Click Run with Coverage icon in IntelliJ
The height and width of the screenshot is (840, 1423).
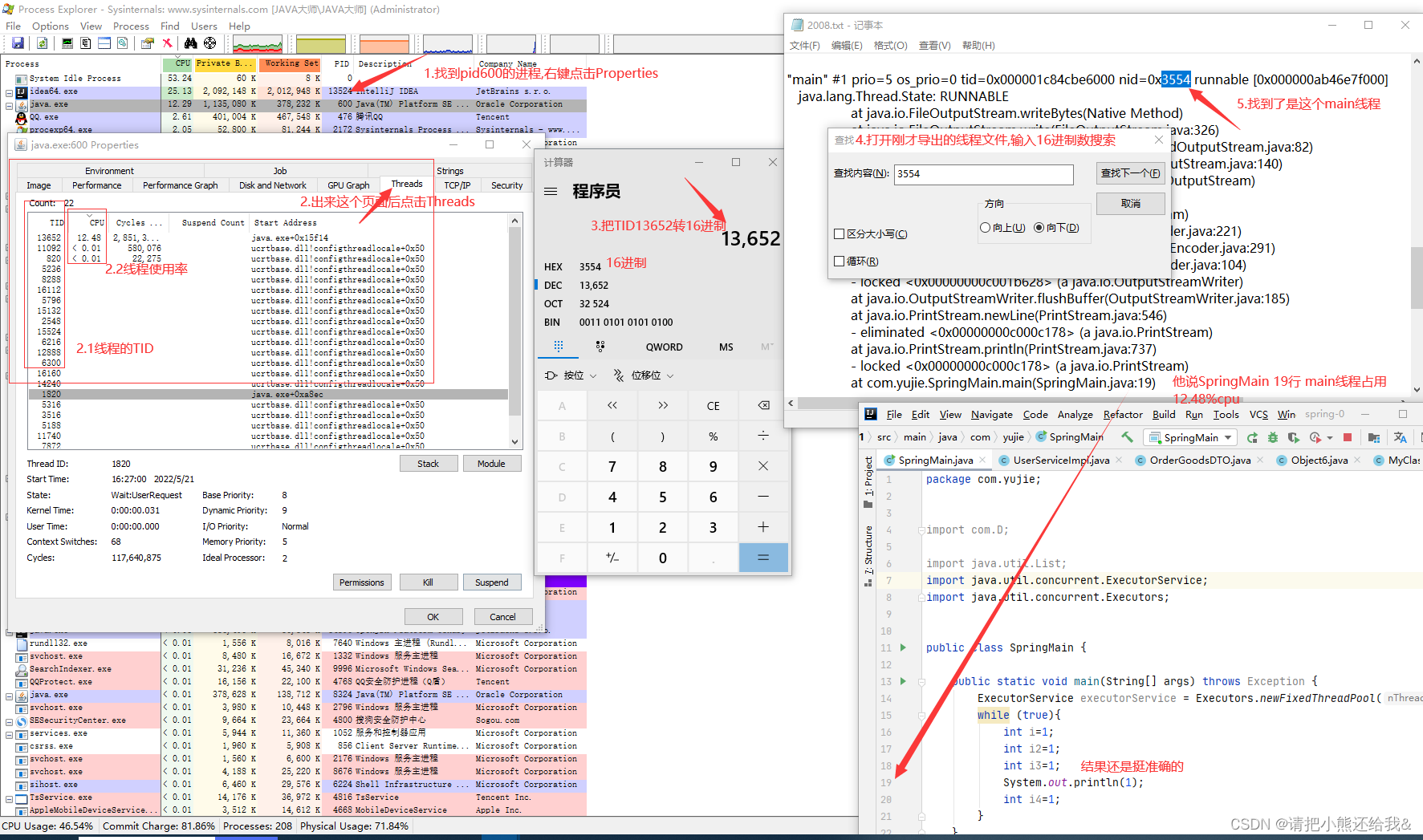pos(1293,437)
